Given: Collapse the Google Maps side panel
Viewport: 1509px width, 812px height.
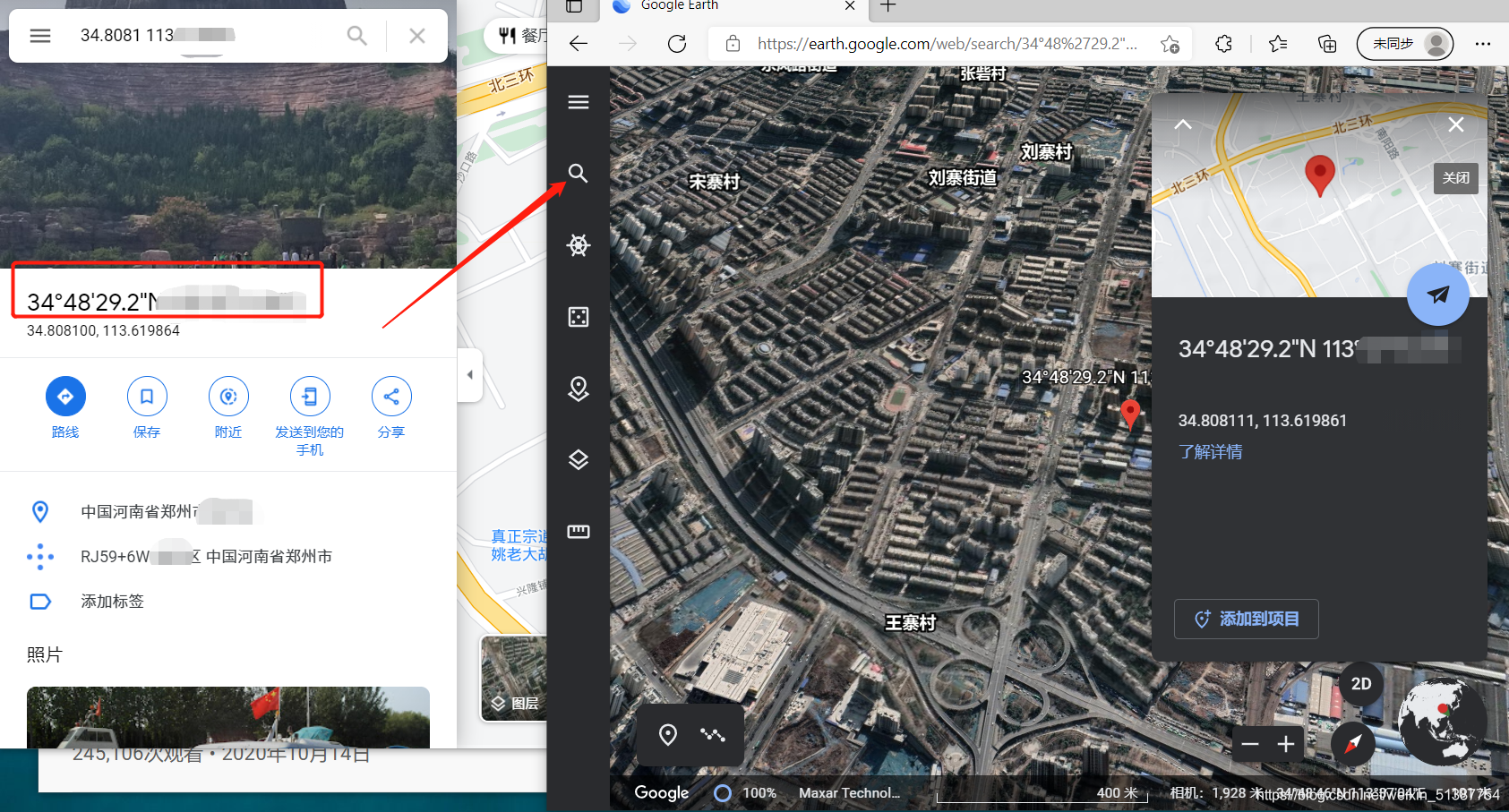Looking at the screenshot, I should (x=470, y=375).
